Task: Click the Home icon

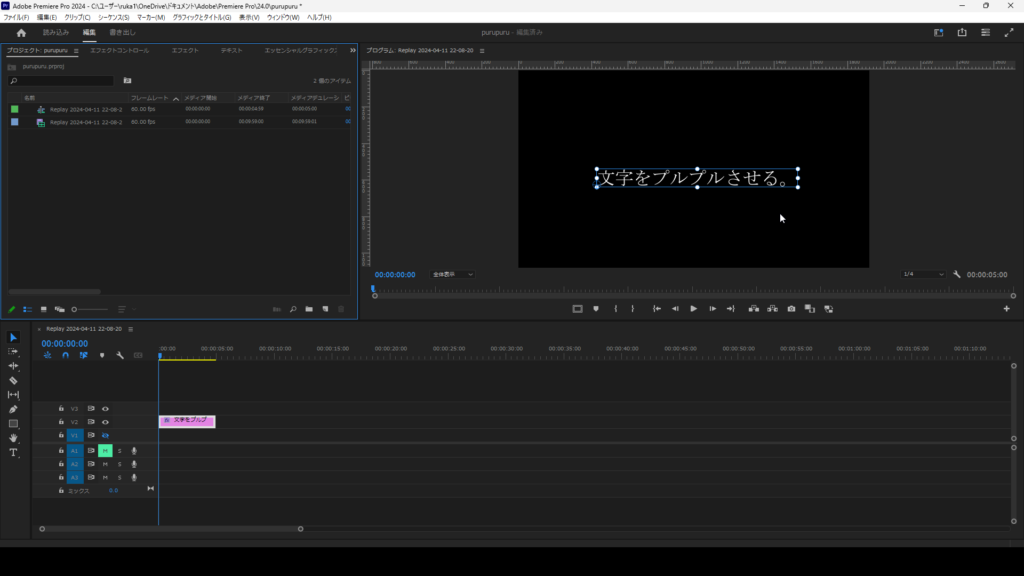Action: (21, 32)
